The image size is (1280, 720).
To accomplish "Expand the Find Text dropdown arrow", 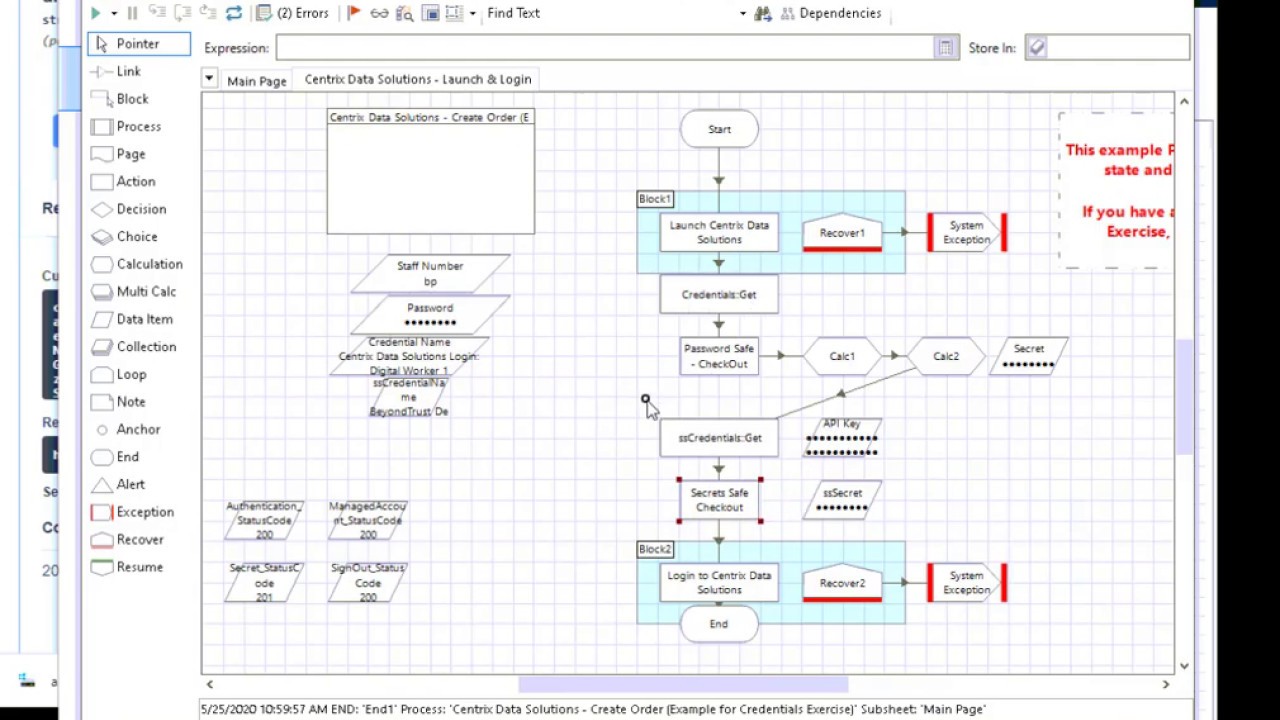I will coord(743,13).
